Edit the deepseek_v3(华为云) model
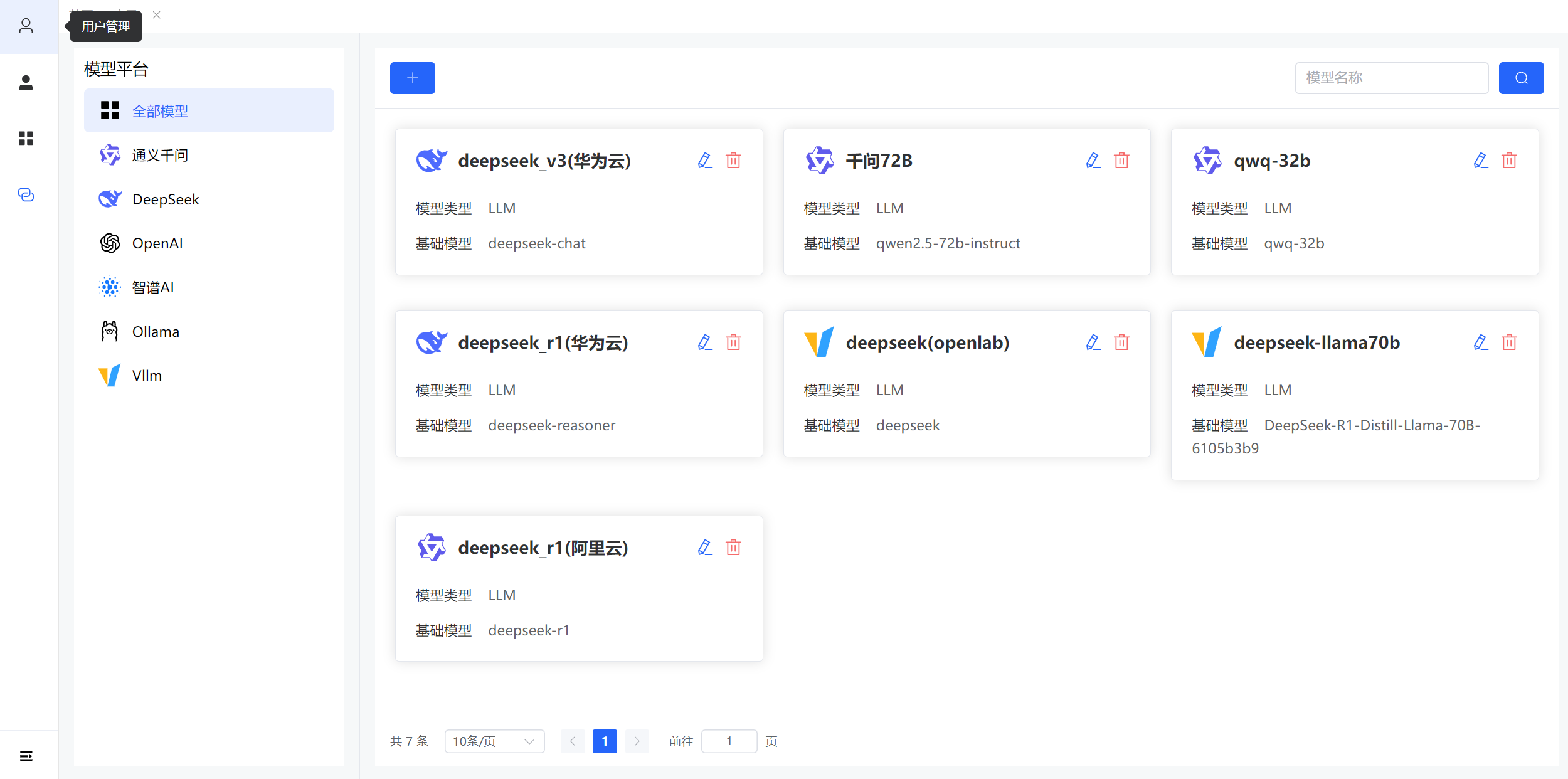 tap(705, 161)
